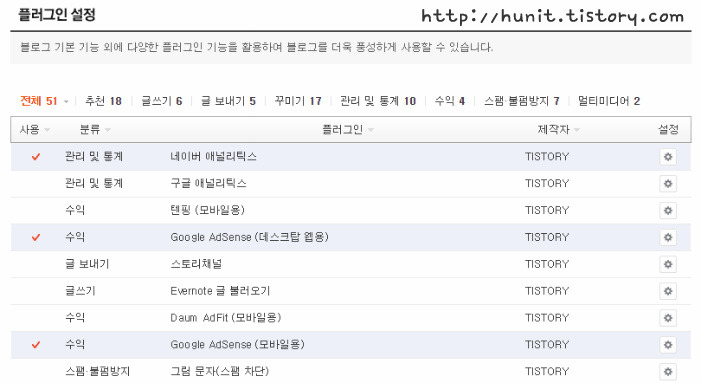The image size is (701, 383).
Task: Expand the 전체 51 dropdown arrow
Action: pos(66,101)
